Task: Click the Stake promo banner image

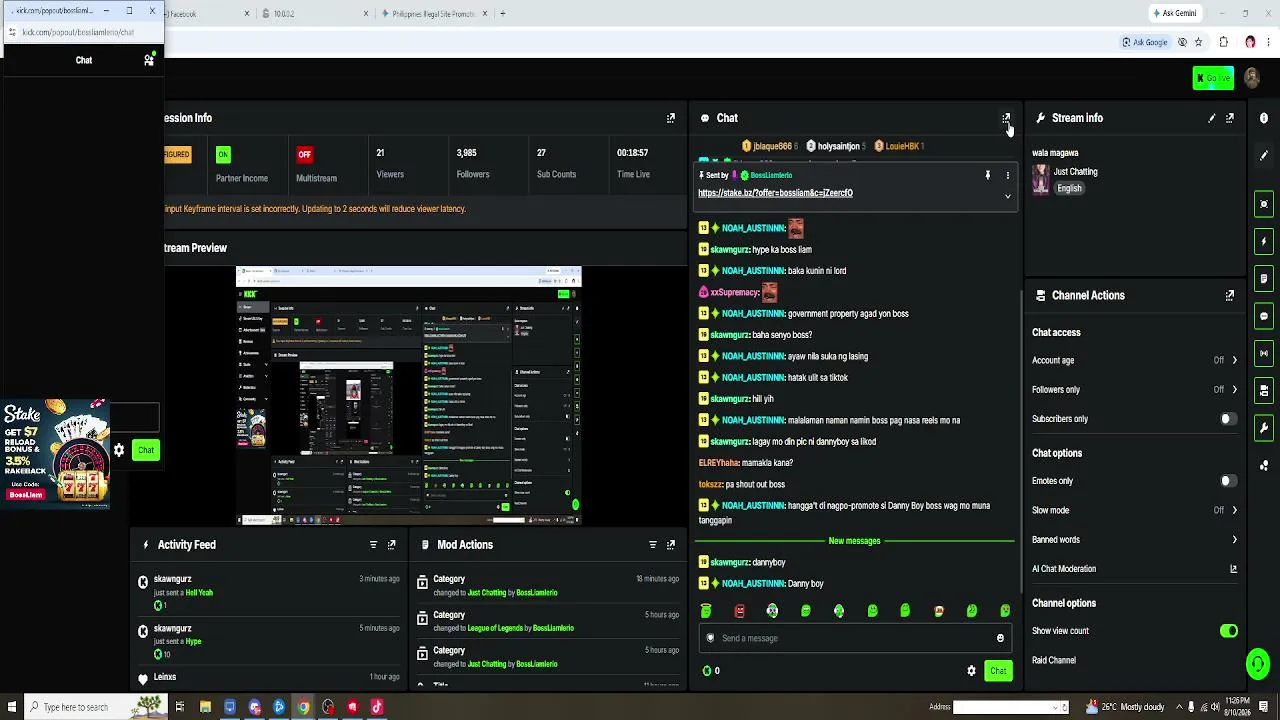Action: point(54,453)
